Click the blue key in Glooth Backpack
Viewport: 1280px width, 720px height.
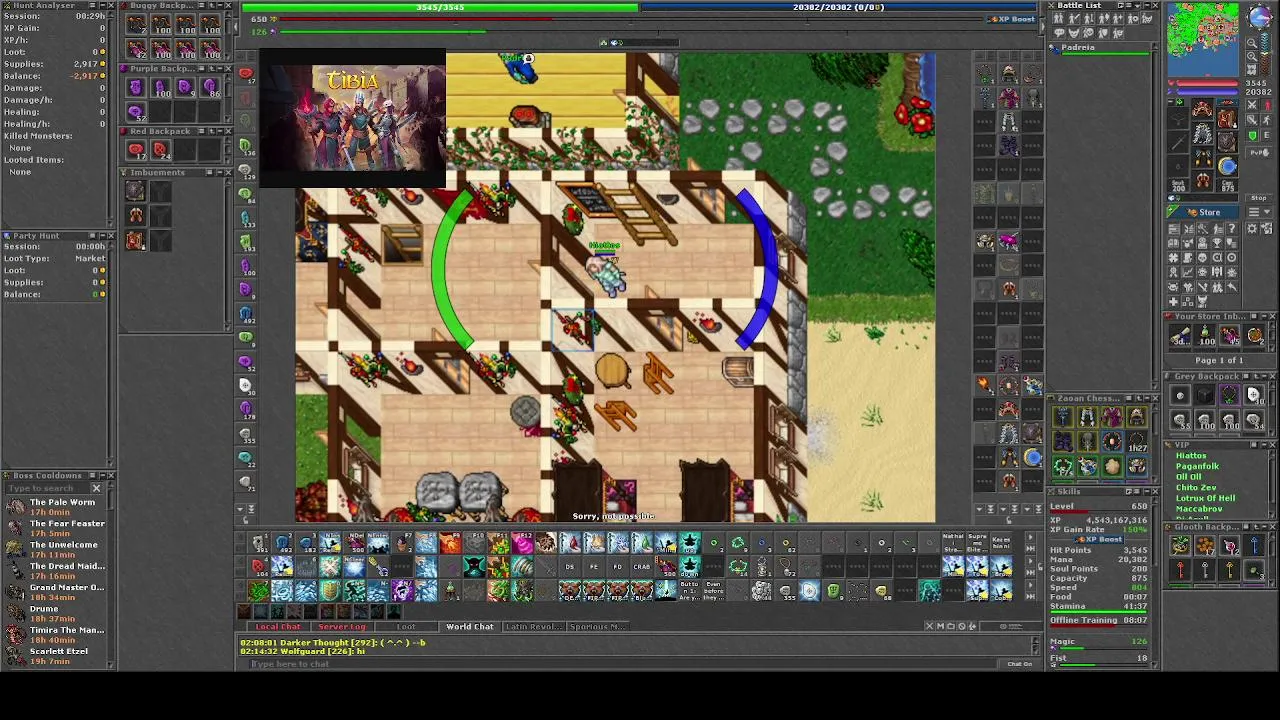(x=1254, y=546)
